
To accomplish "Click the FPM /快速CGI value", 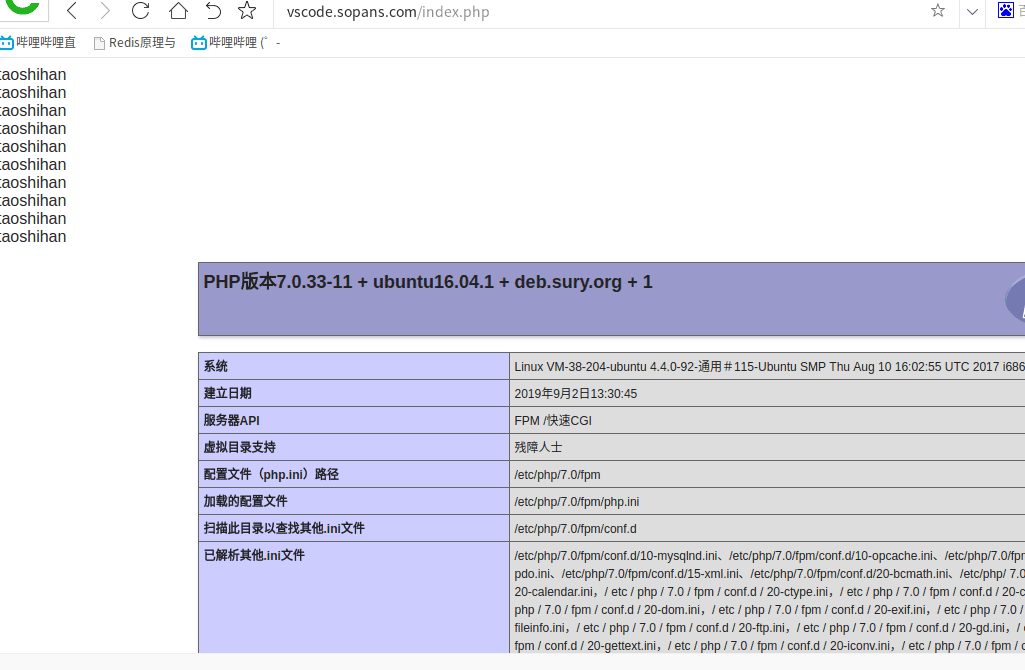I will coord(553,420).
